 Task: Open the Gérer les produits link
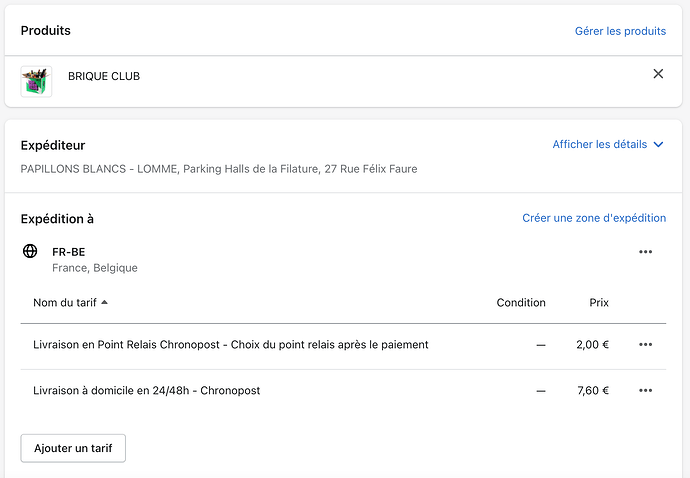(x=620, y=31)
